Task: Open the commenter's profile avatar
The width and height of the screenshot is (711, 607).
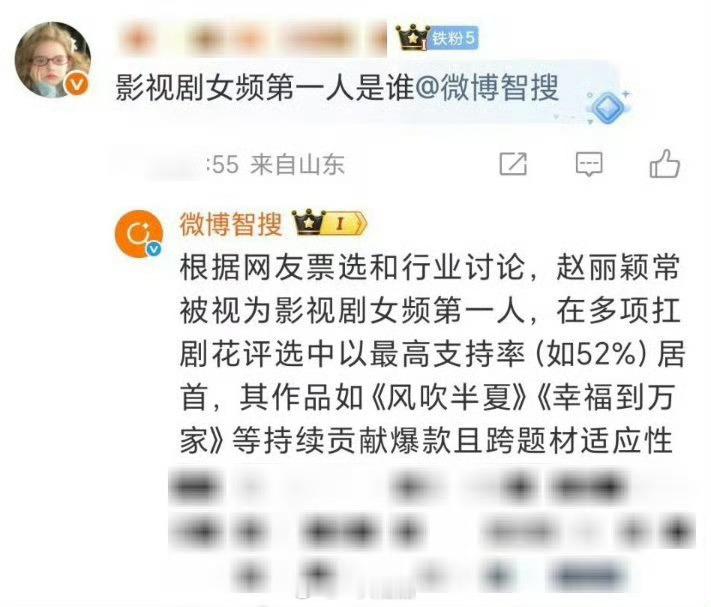Action: point(52,59)
